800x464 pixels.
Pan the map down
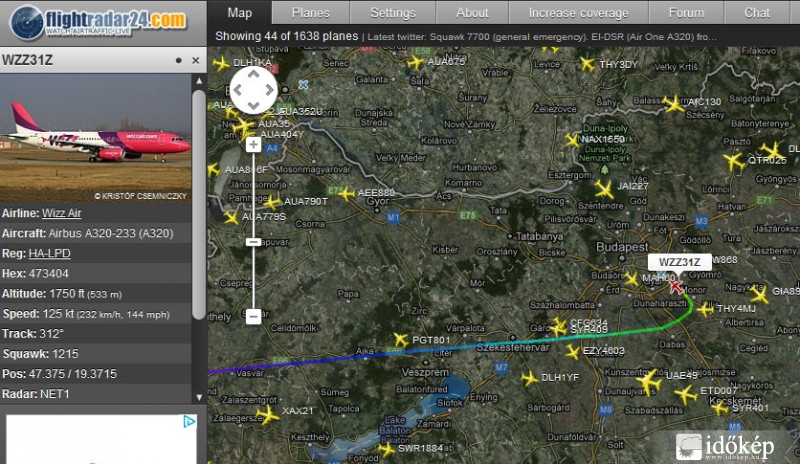254,106
